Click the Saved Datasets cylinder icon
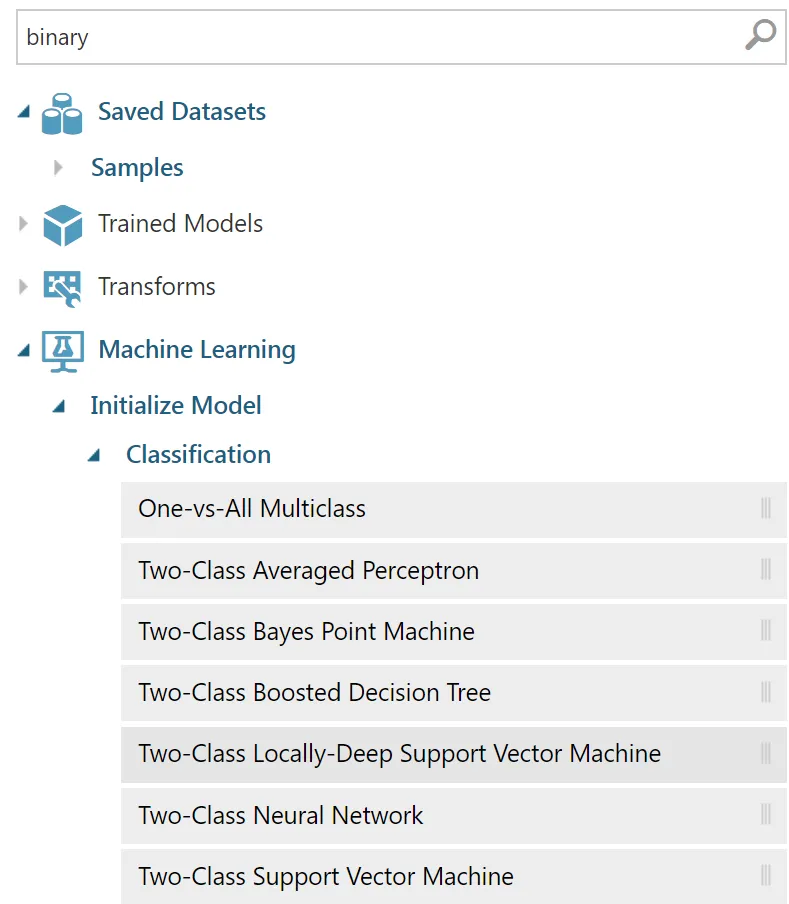 tap(62, 114)
